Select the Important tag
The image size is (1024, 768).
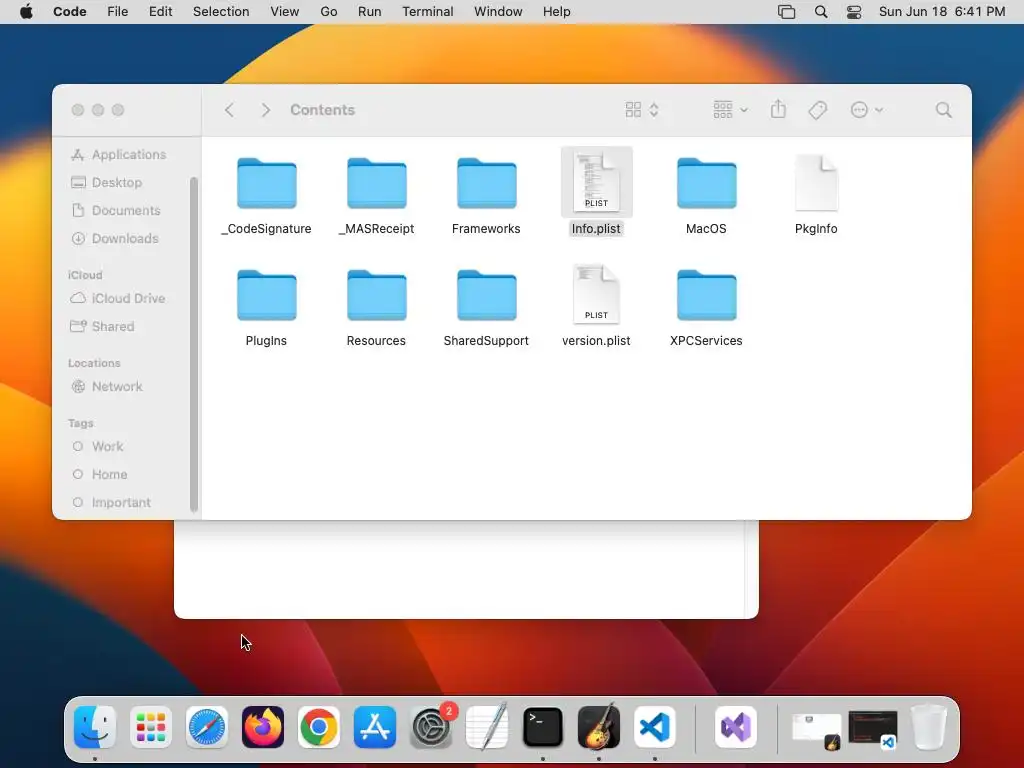pos(112,503)
